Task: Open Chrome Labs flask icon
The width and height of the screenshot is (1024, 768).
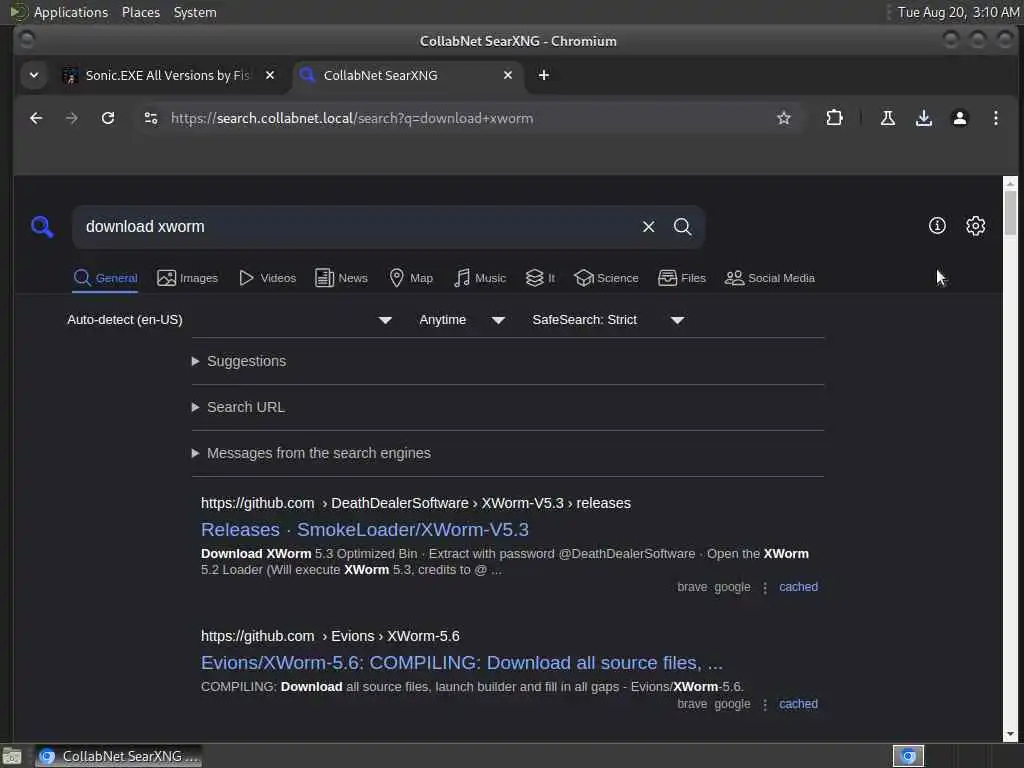Action: pos(888,118)
